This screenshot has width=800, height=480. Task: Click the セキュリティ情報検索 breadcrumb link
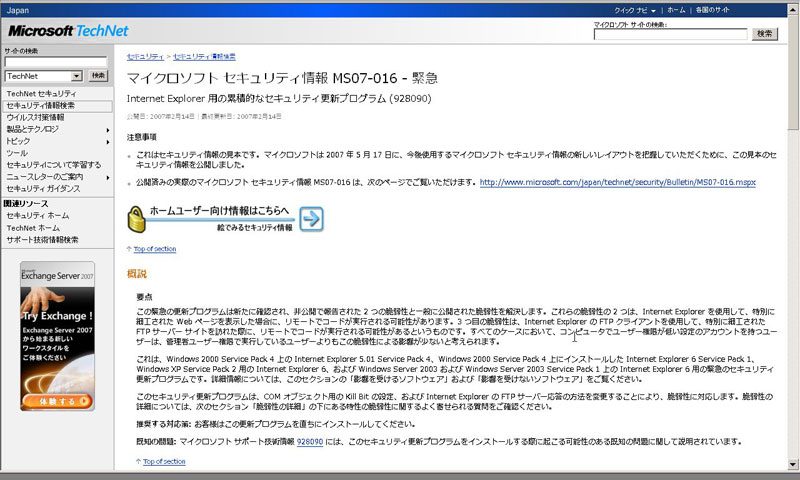(204, 57)
